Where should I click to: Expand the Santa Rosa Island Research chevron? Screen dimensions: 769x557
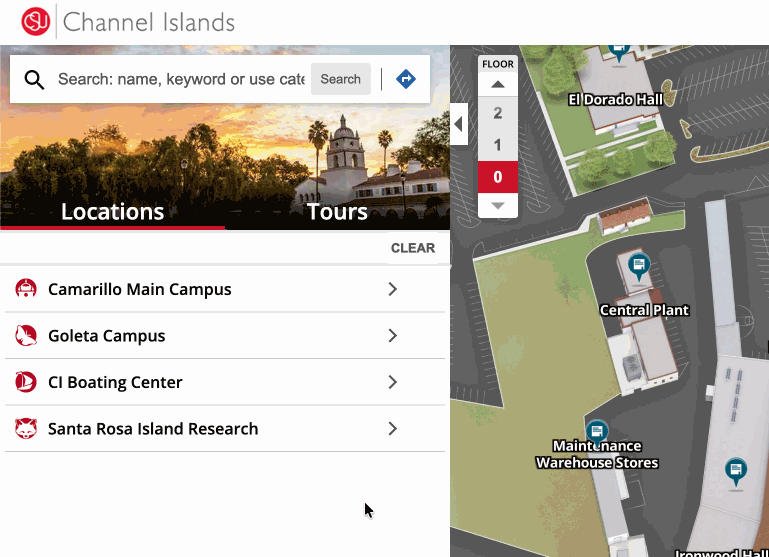tap(393, 429)
